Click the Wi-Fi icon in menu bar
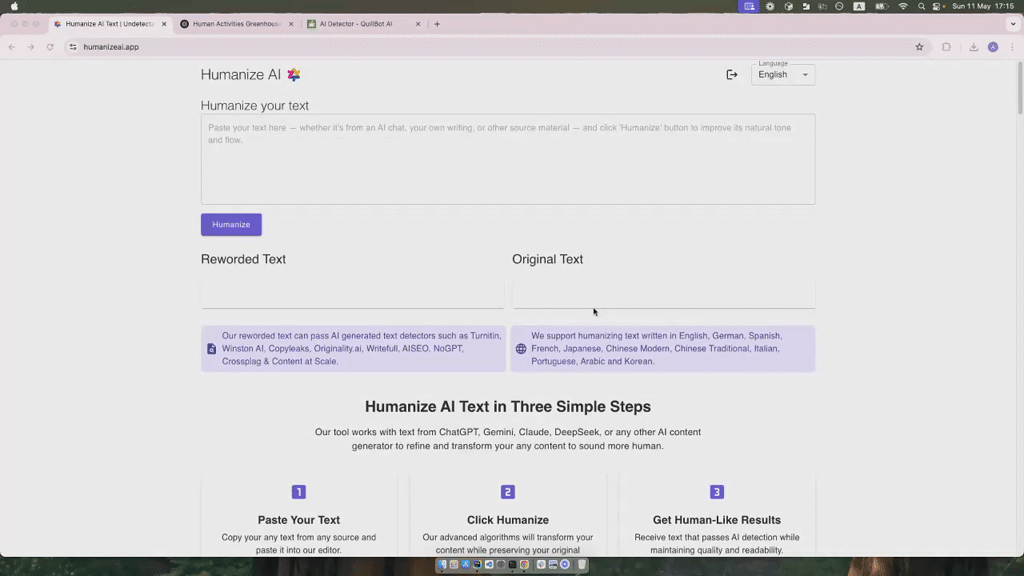This screenshot has height=576, width=1024. [x=903, y=6]
